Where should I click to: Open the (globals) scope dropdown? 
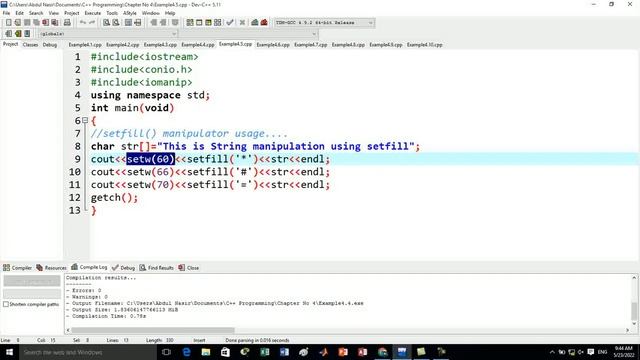(x=108, y=34)
